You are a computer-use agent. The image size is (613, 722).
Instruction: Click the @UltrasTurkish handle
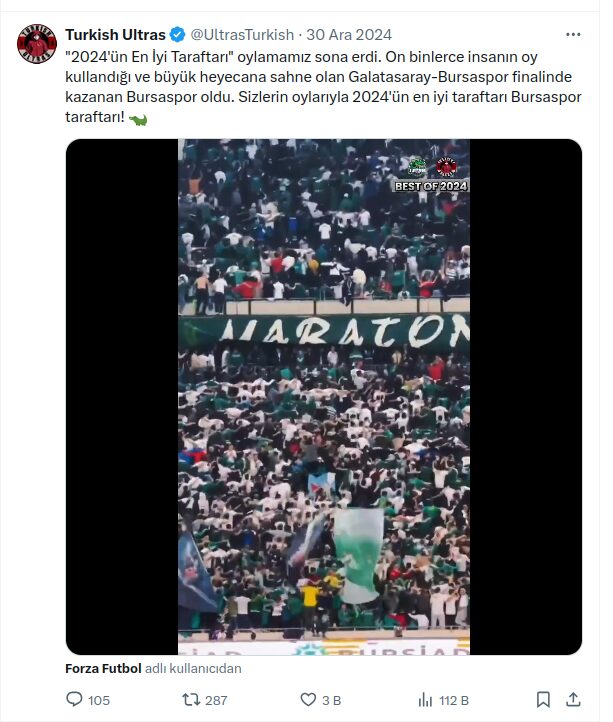242,35
